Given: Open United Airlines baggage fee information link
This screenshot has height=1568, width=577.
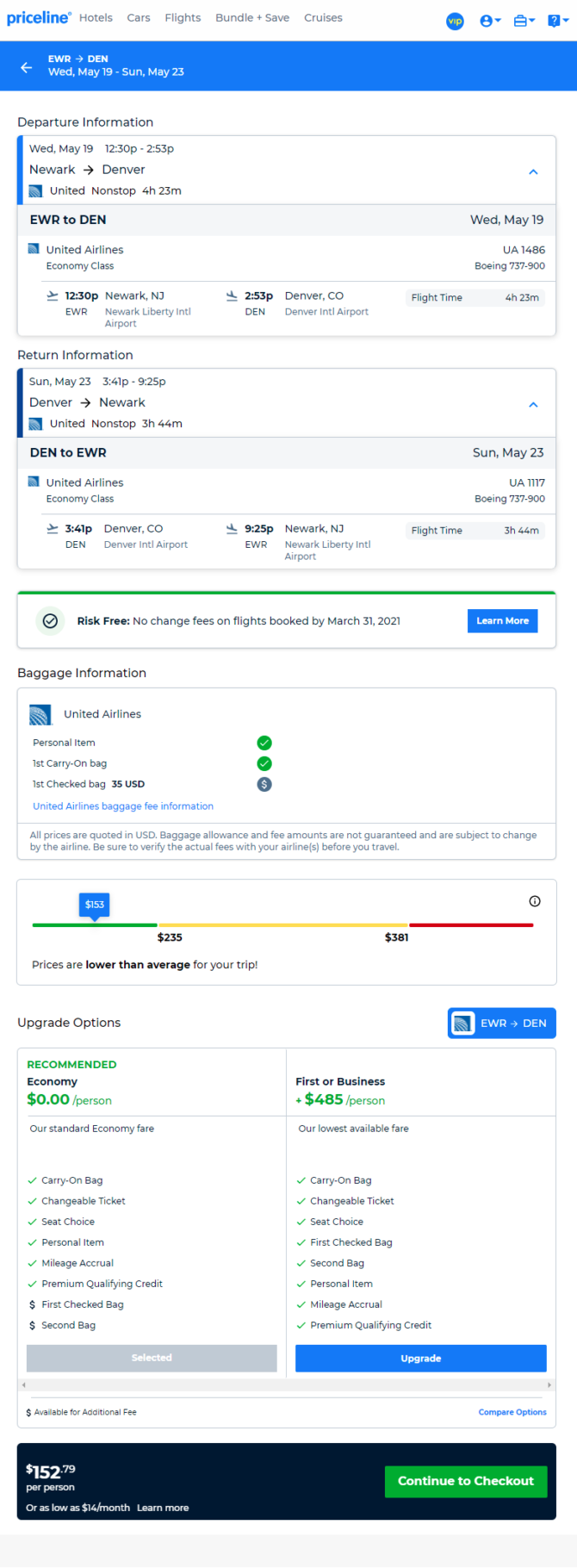Looking at the screenshot, I should (x=123, y=806).
